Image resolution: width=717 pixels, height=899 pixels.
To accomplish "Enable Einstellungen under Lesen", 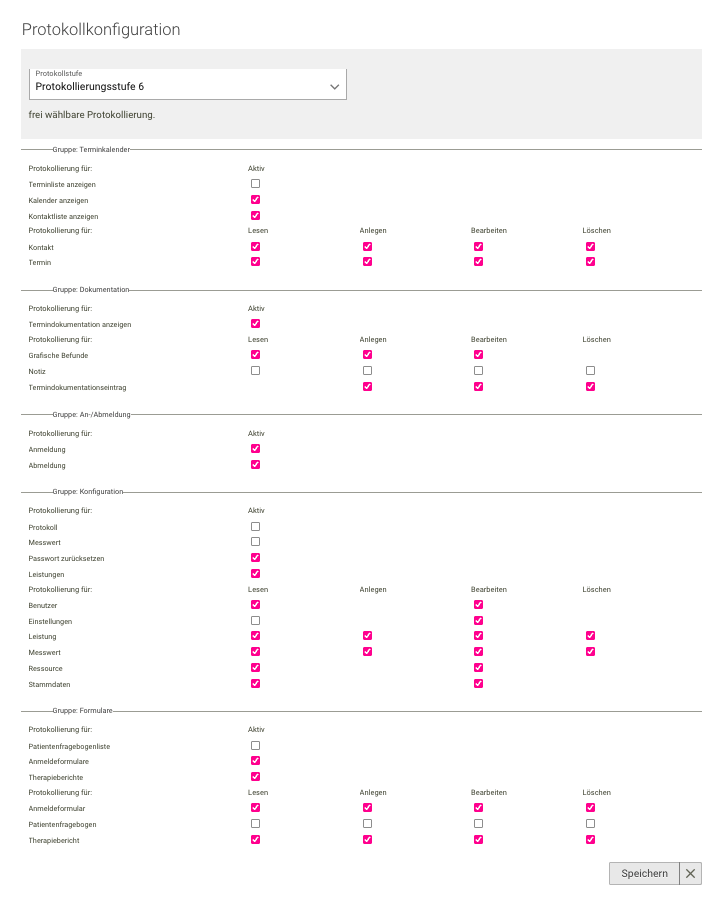I will 255,620.
